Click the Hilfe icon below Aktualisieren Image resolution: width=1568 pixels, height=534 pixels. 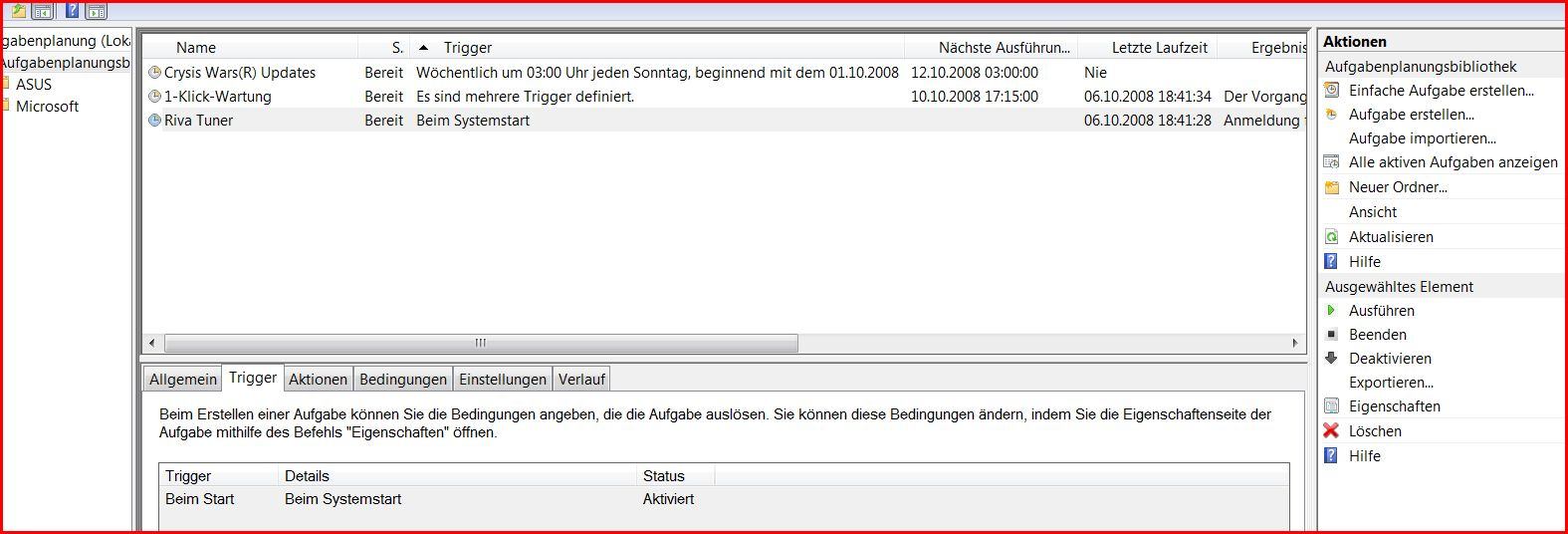click(1331, 261)
